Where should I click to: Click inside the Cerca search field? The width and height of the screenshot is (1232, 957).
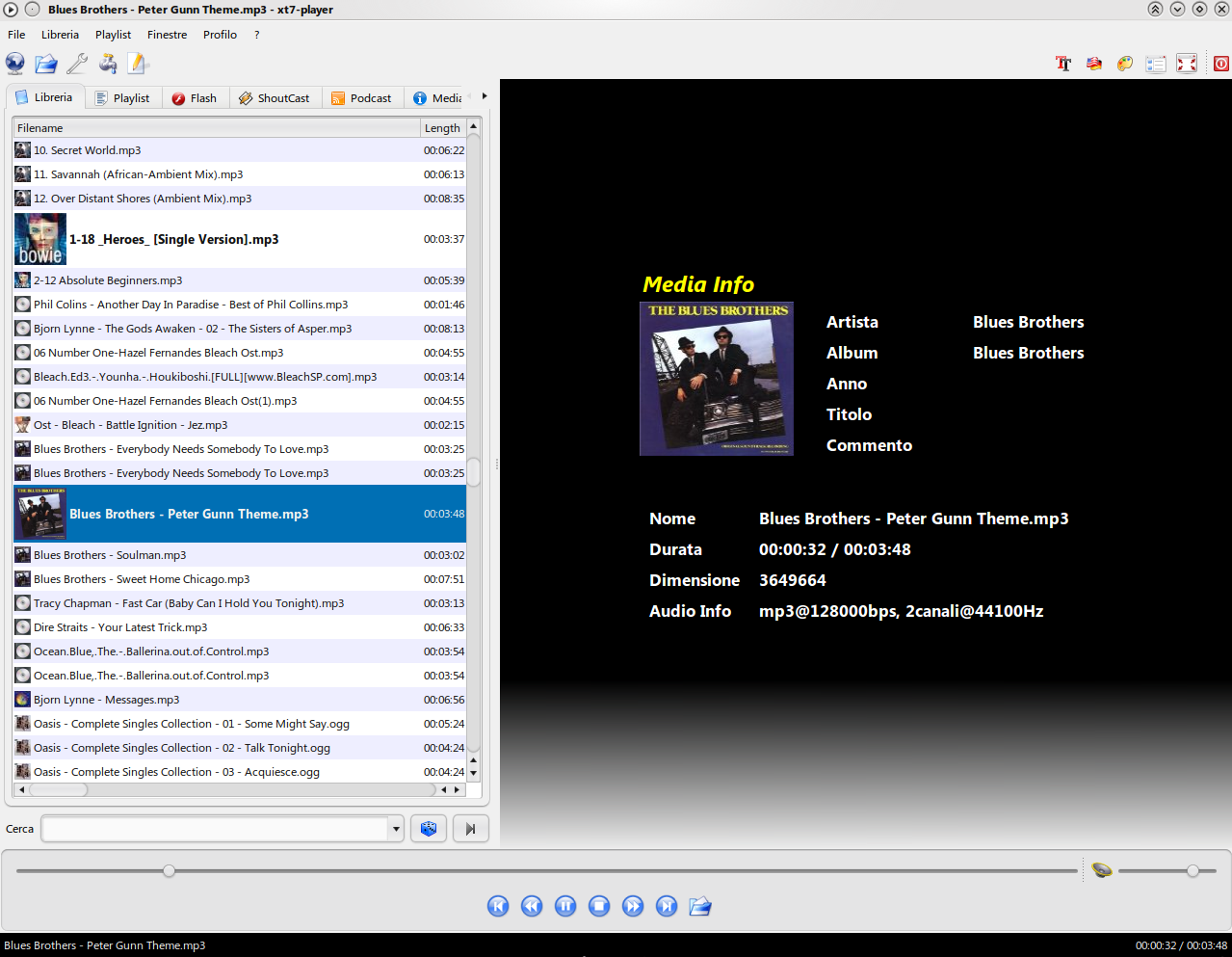point(215,829)
